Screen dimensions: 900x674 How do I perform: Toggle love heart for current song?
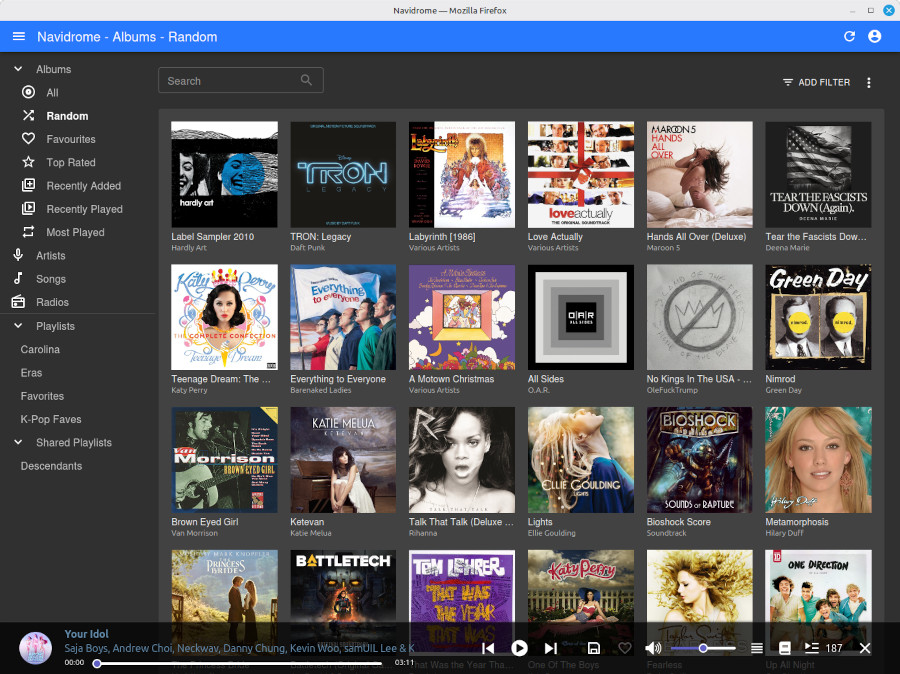[x=625, y=648]
